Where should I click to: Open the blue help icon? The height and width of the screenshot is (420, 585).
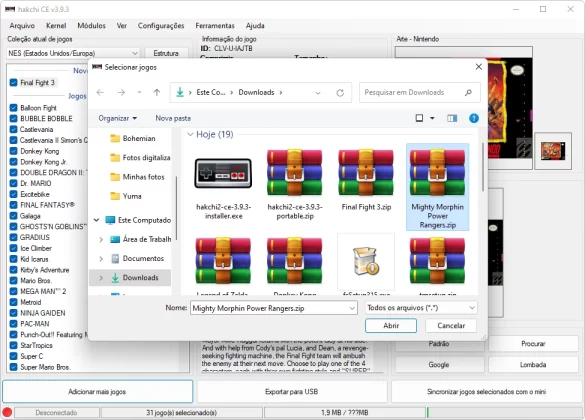[474, 118]
